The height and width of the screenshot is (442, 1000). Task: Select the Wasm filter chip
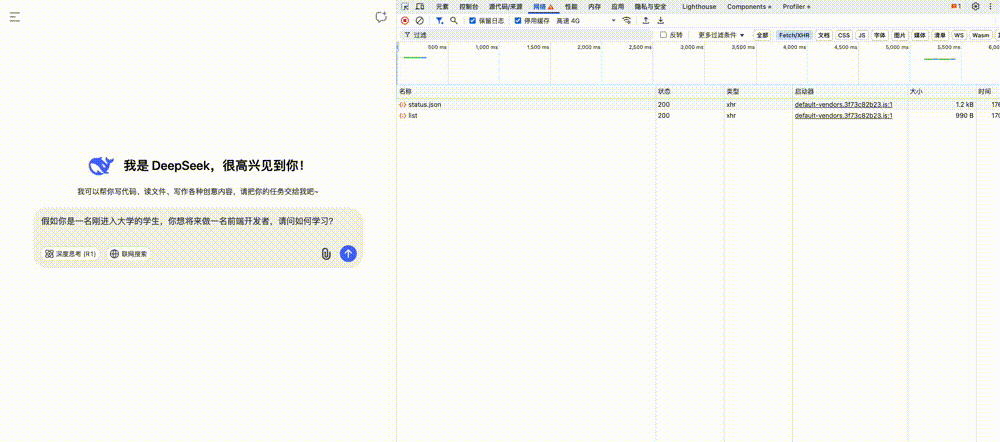coord(980,35)
